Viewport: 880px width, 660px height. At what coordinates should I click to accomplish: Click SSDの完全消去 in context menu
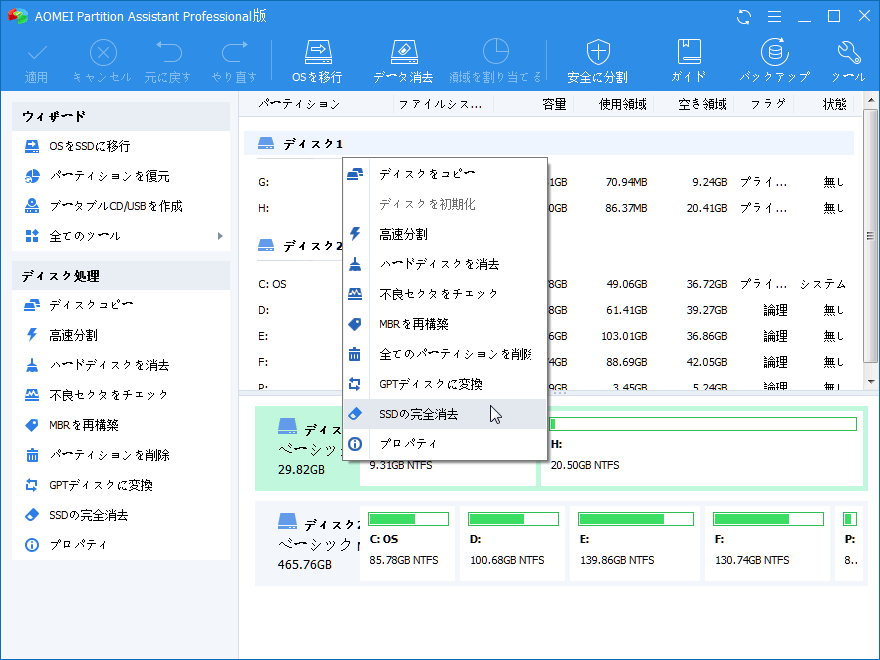click(x=444, y=414)
